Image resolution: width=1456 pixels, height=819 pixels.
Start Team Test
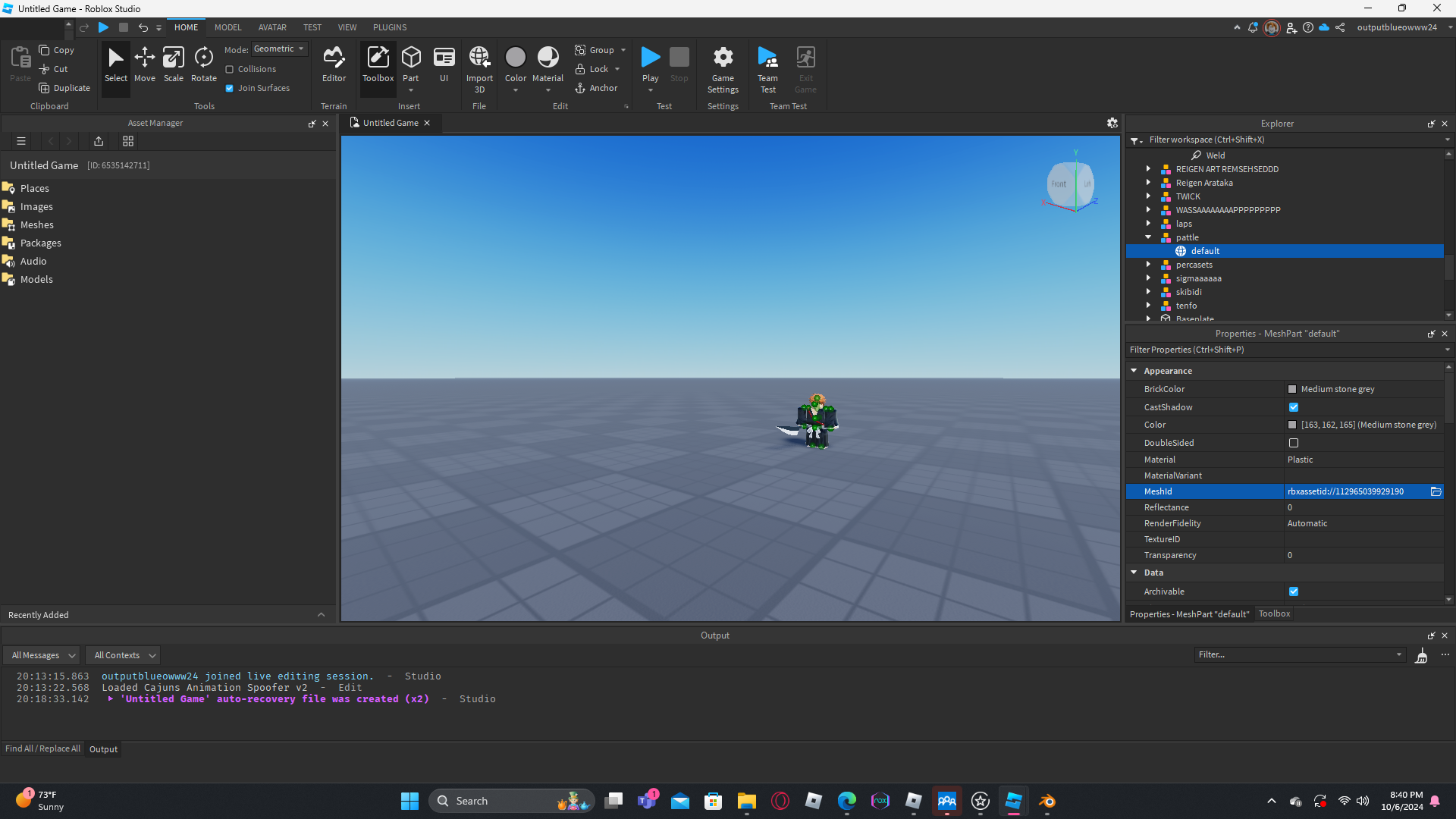click(767, 68)
